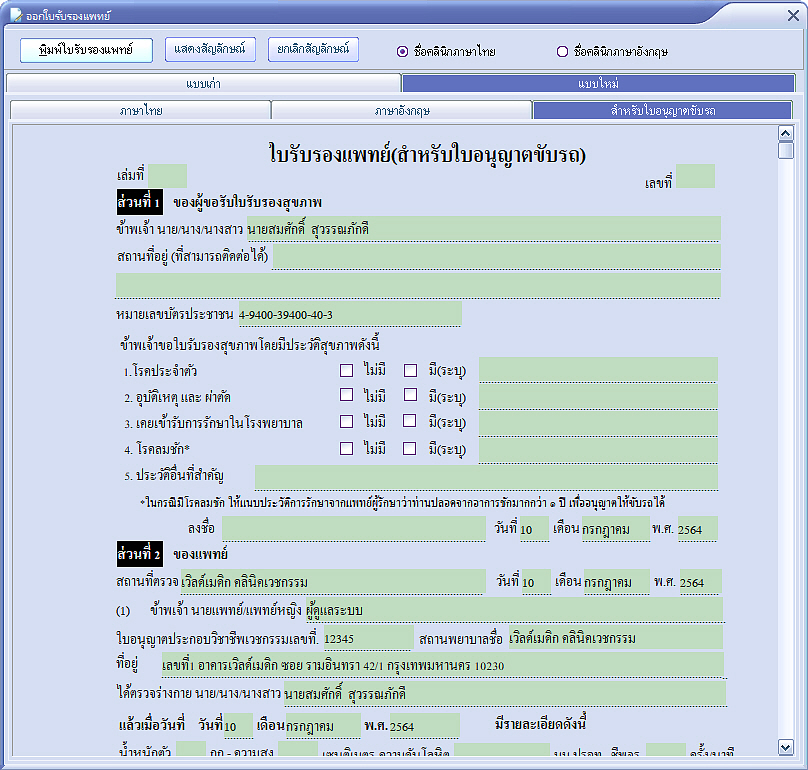808x770 pixels.
Task: Click the ลงชื่อ signature field
Action: pos(354,528)
